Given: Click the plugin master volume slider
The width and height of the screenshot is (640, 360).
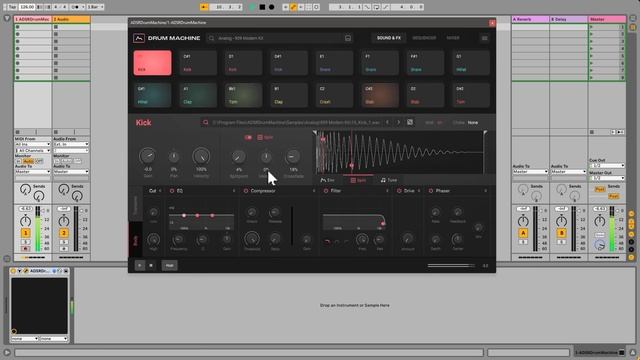Looking at the screenshot, I should tap(451, 265).
